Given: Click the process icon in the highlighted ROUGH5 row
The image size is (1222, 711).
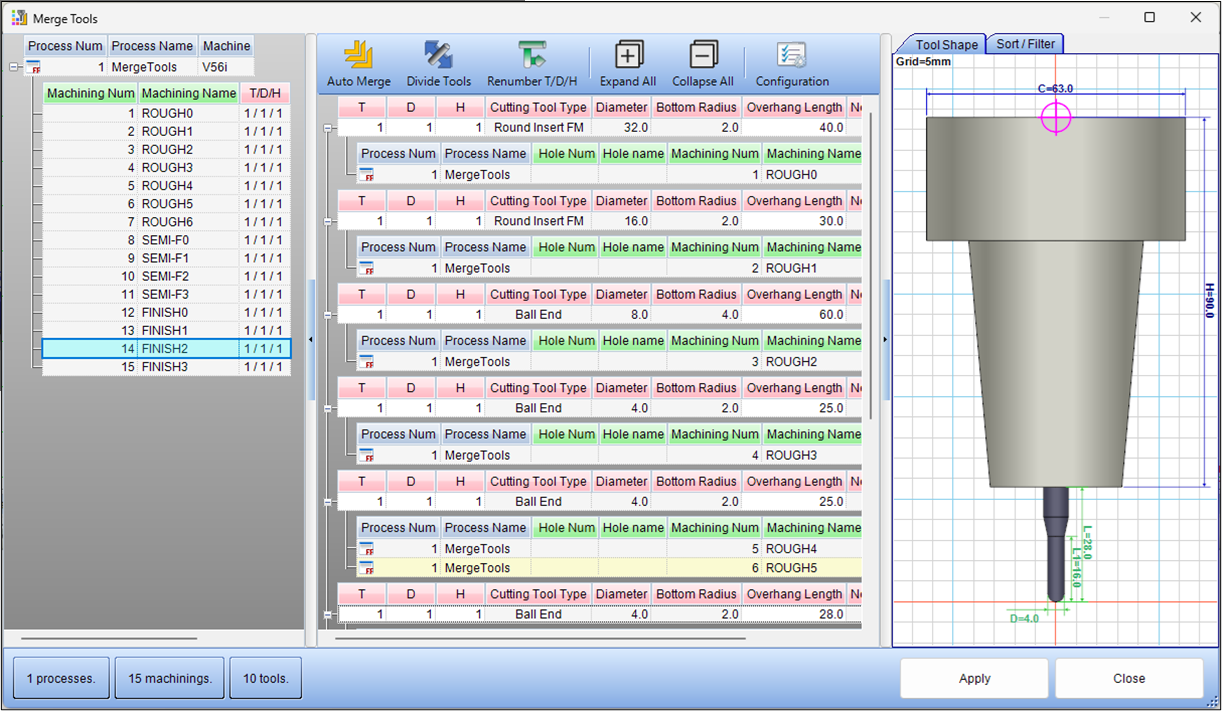Looking at the screenshot, I should [367, 568].
